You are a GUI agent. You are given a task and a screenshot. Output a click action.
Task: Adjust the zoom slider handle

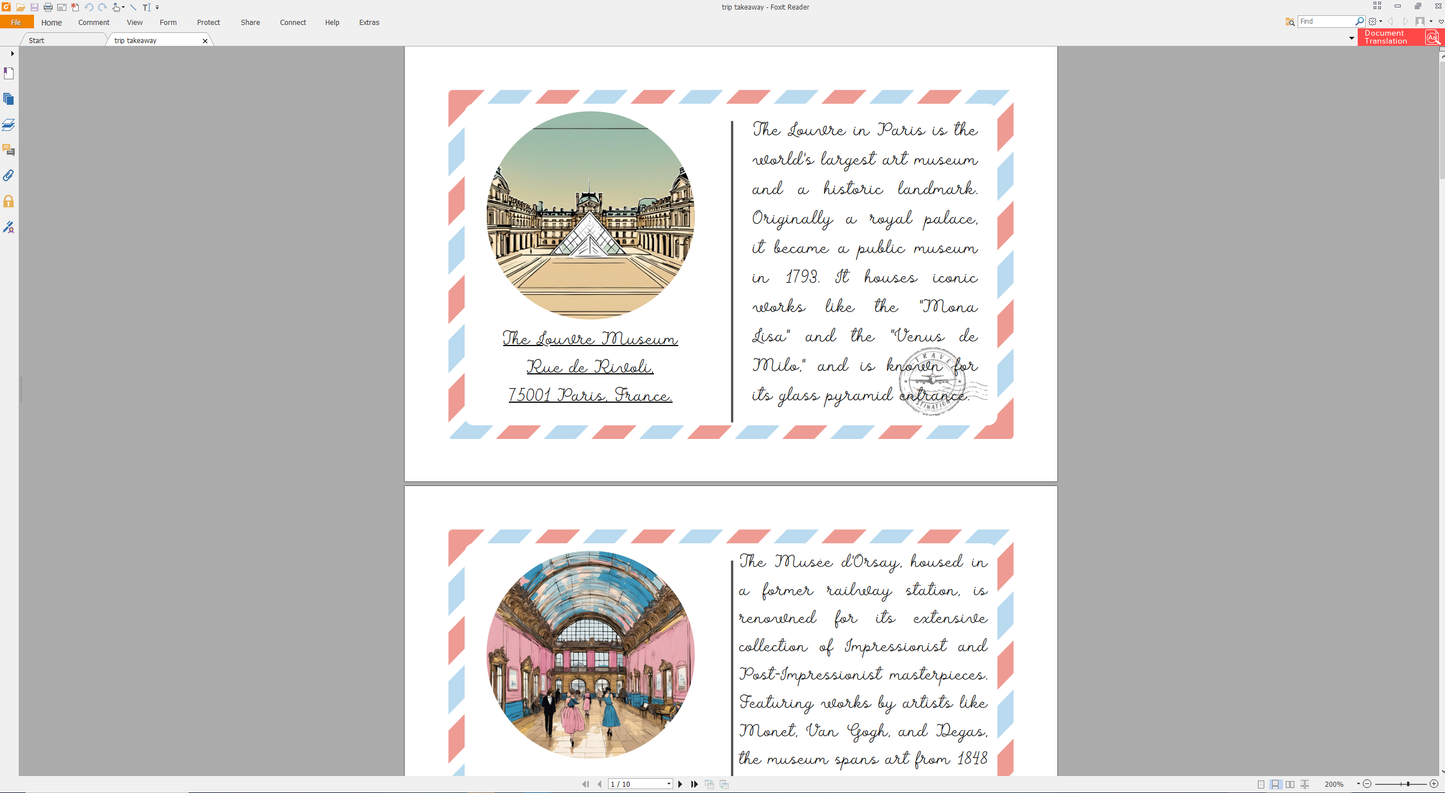(x=1408, y=784)
